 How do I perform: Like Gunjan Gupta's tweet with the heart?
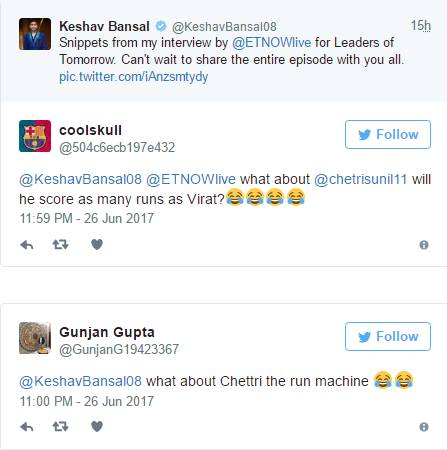tap(97, 427)
